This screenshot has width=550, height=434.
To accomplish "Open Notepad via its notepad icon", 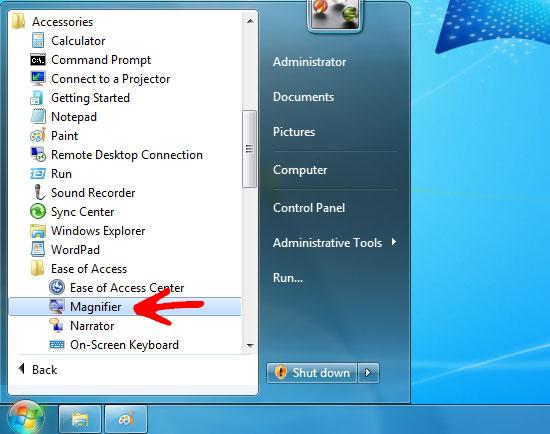I will click(x=38, y=116).
